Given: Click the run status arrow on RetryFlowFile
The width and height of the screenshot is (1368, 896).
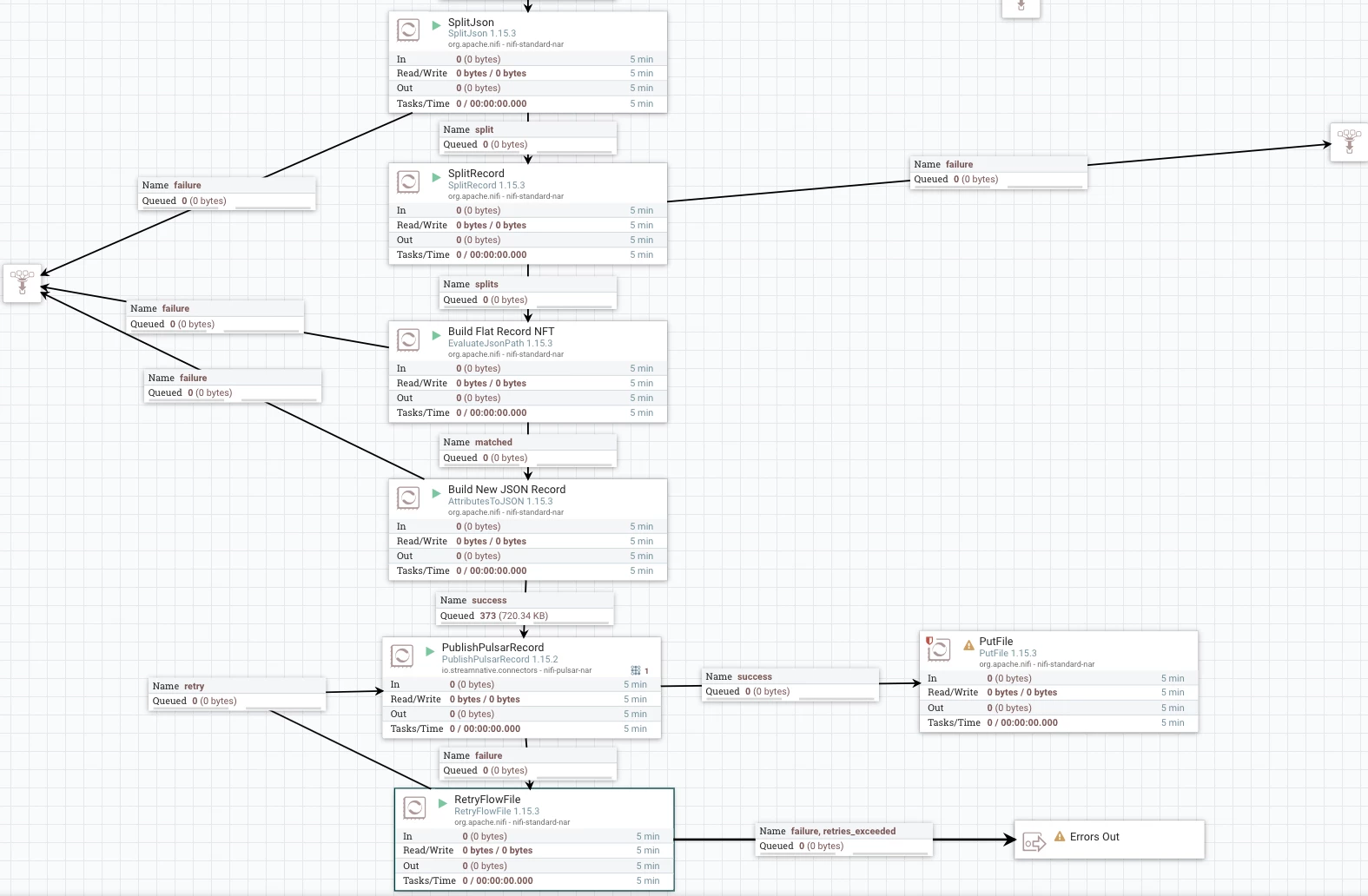Looking at the screenshot, I should coord(443,803).
